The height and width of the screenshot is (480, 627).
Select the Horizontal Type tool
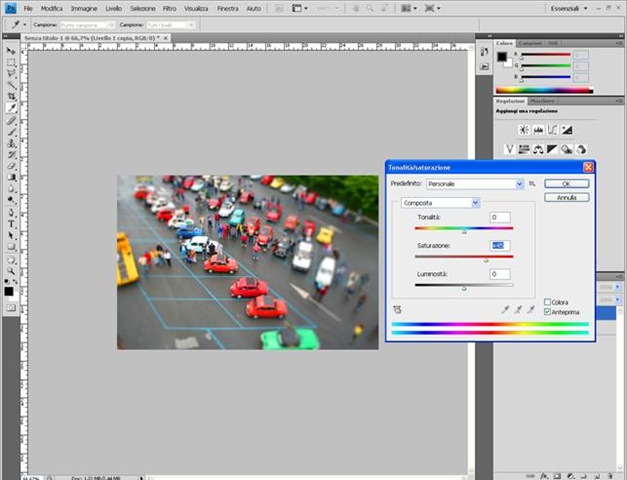(x=12, y=224)
